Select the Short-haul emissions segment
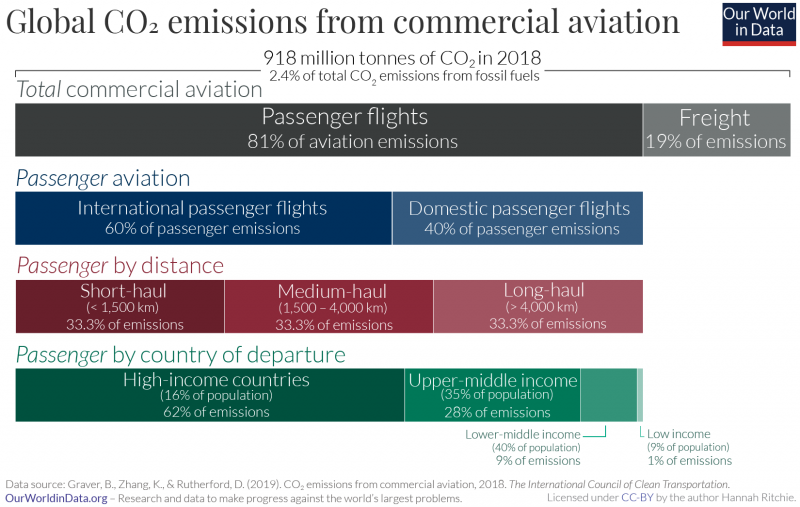The height and width of the screenshot is (507, 800). (119, 307)
